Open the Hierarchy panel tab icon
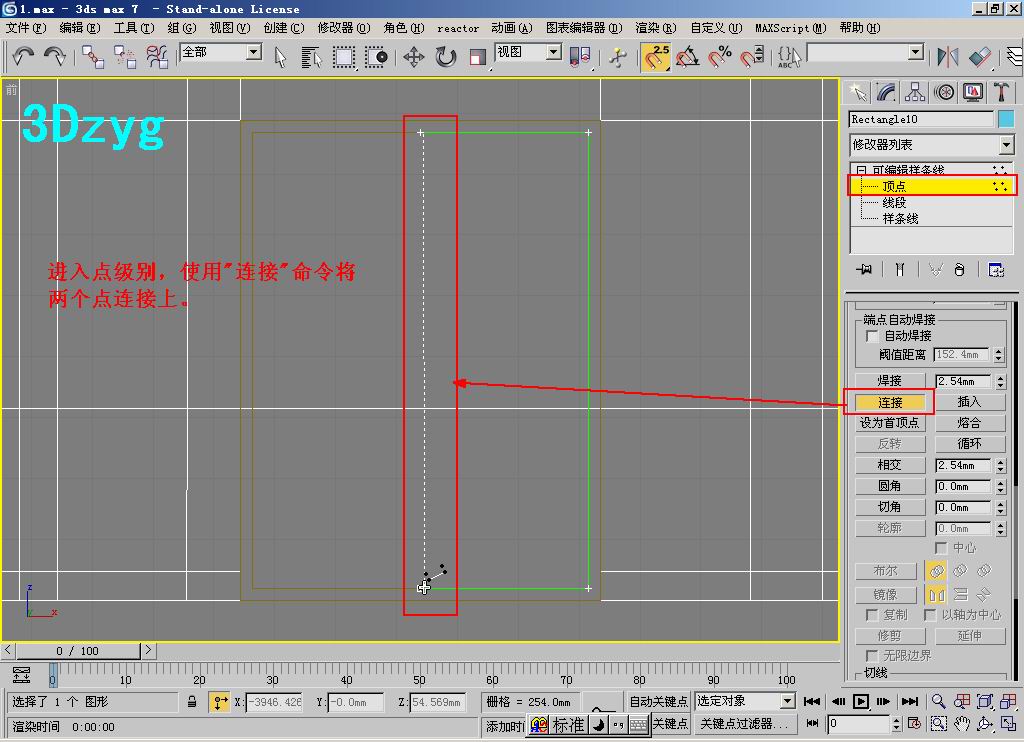The image size is (1024, 742). point(915,93)
